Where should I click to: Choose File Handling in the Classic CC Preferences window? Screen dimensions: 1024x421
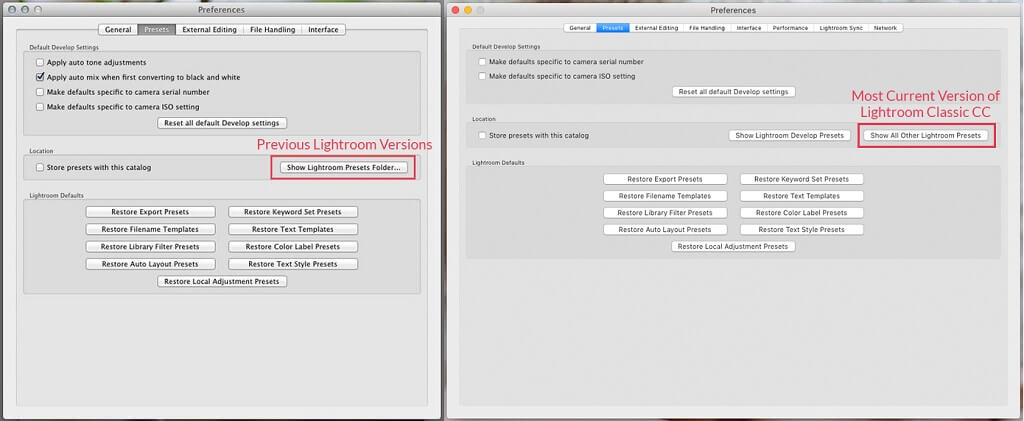tap(707, 28)
